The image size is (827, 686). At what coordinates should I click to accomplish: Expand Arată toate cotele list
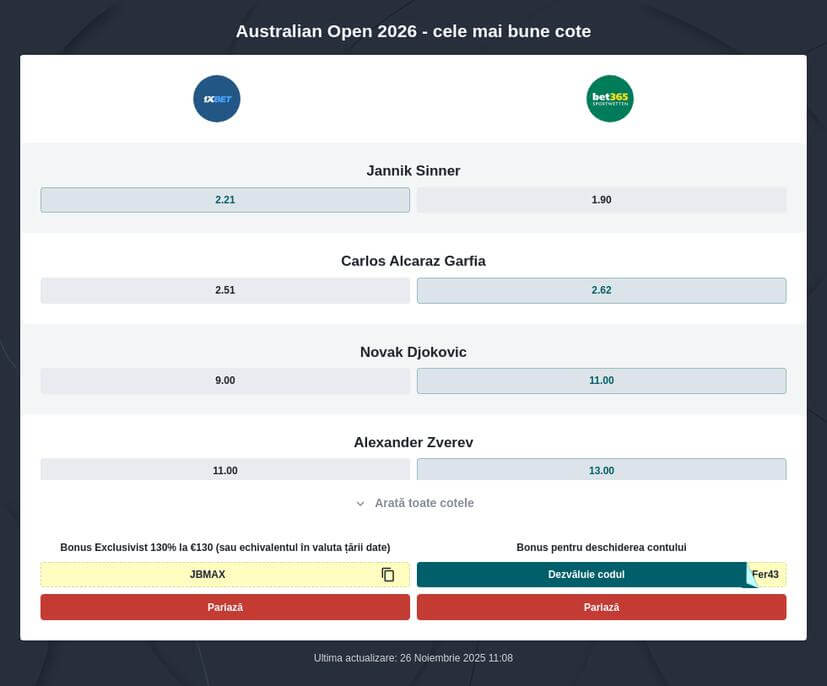point(423,503)
